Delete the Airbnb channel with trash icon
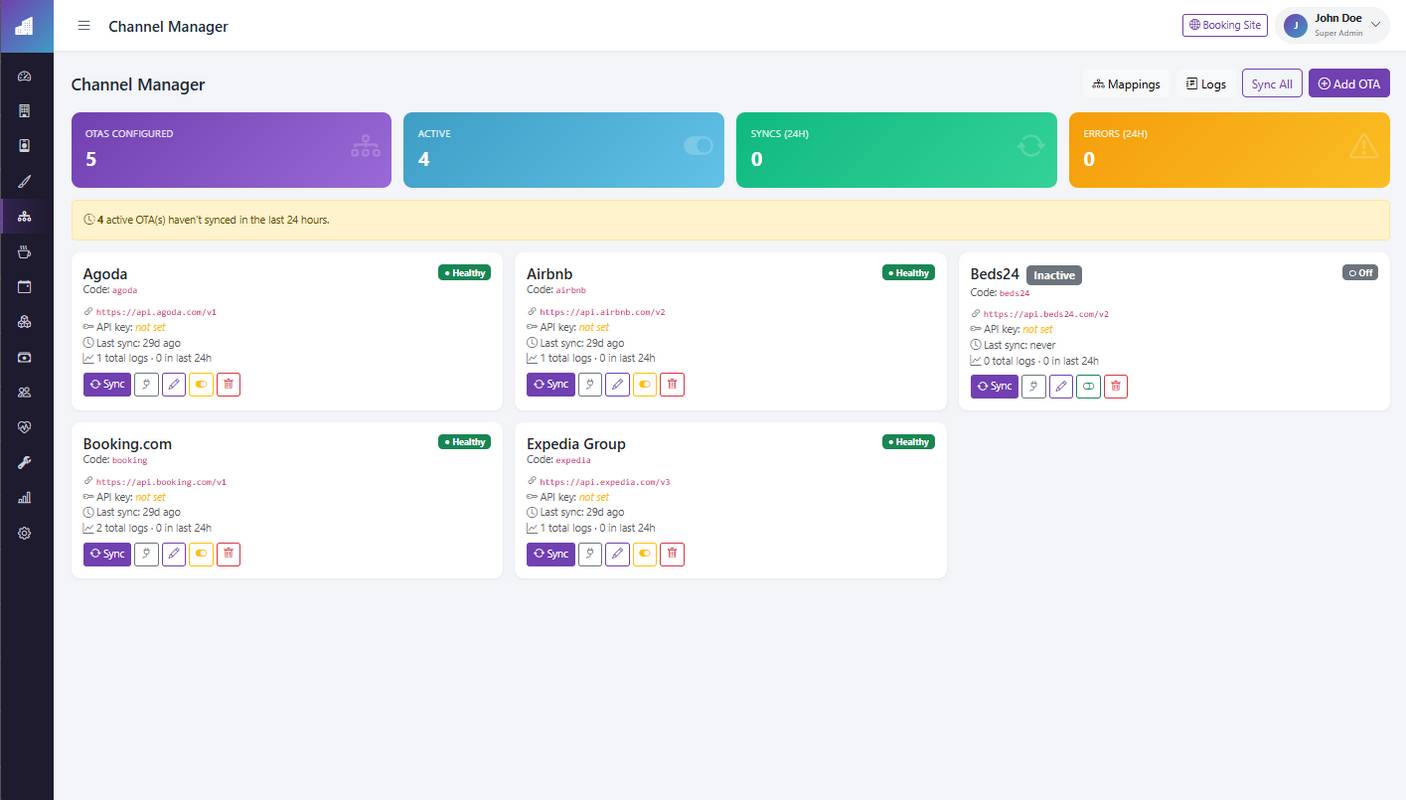Screen dimensions: 1406x800 coord(672,384)
